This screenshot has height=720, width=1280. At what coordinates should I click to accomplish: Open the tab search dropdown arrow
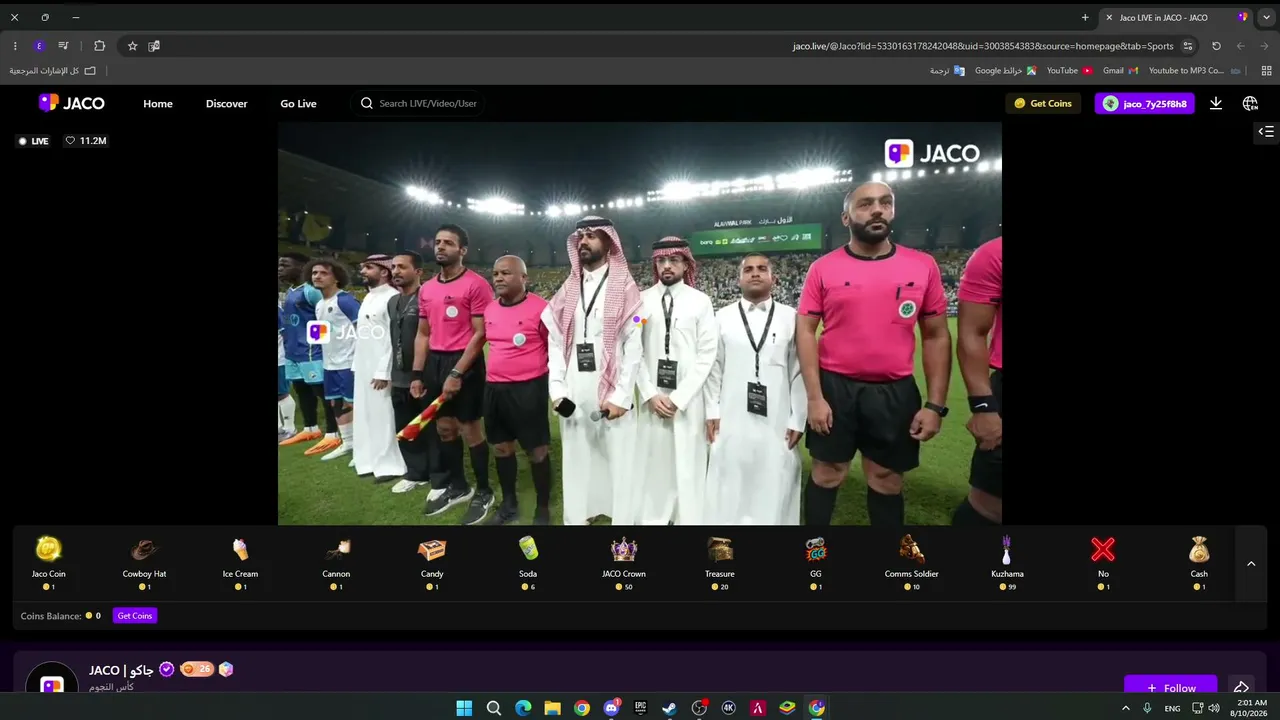[1267, 17]
